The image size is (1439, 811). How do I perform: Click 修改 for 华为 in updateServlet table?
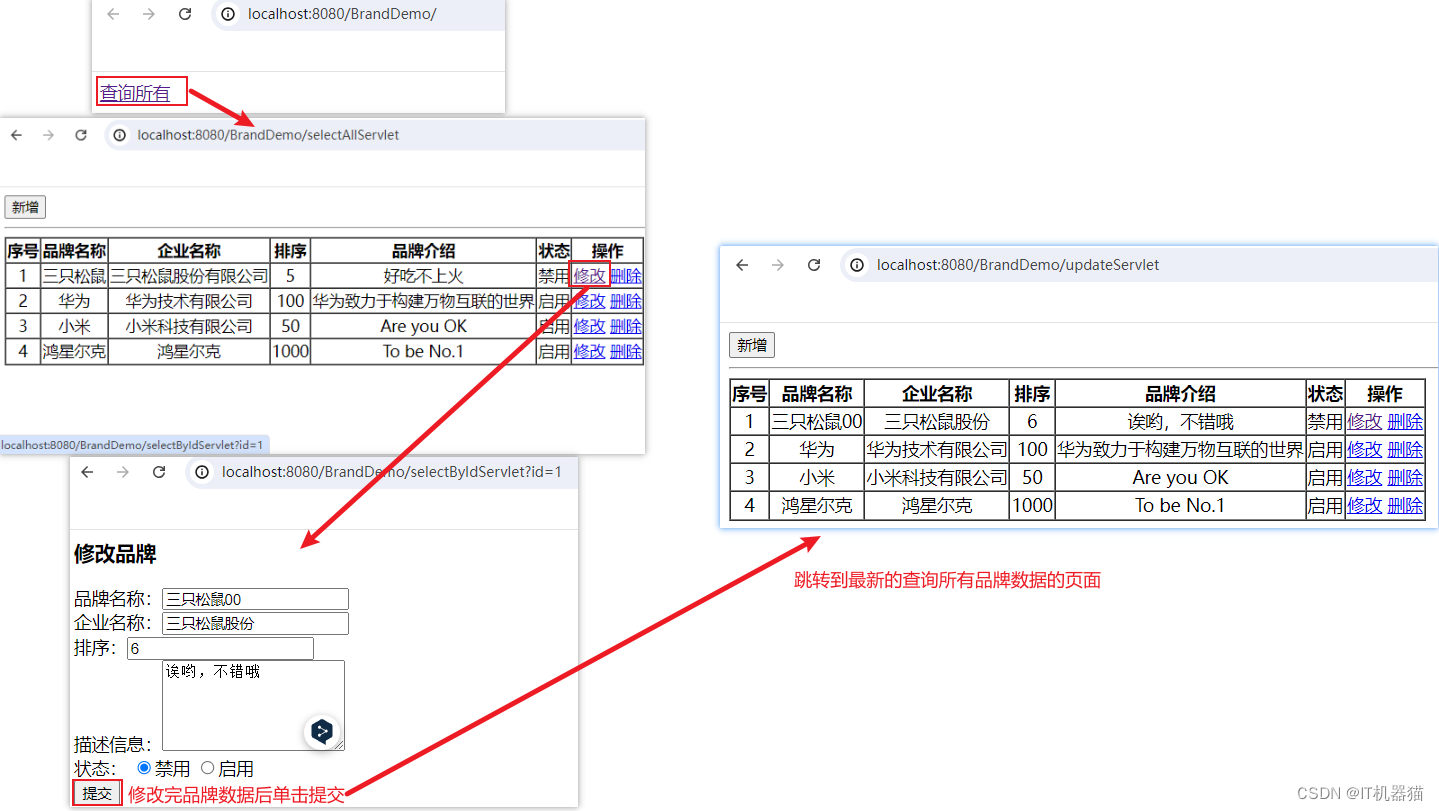tap(1365, 450)
